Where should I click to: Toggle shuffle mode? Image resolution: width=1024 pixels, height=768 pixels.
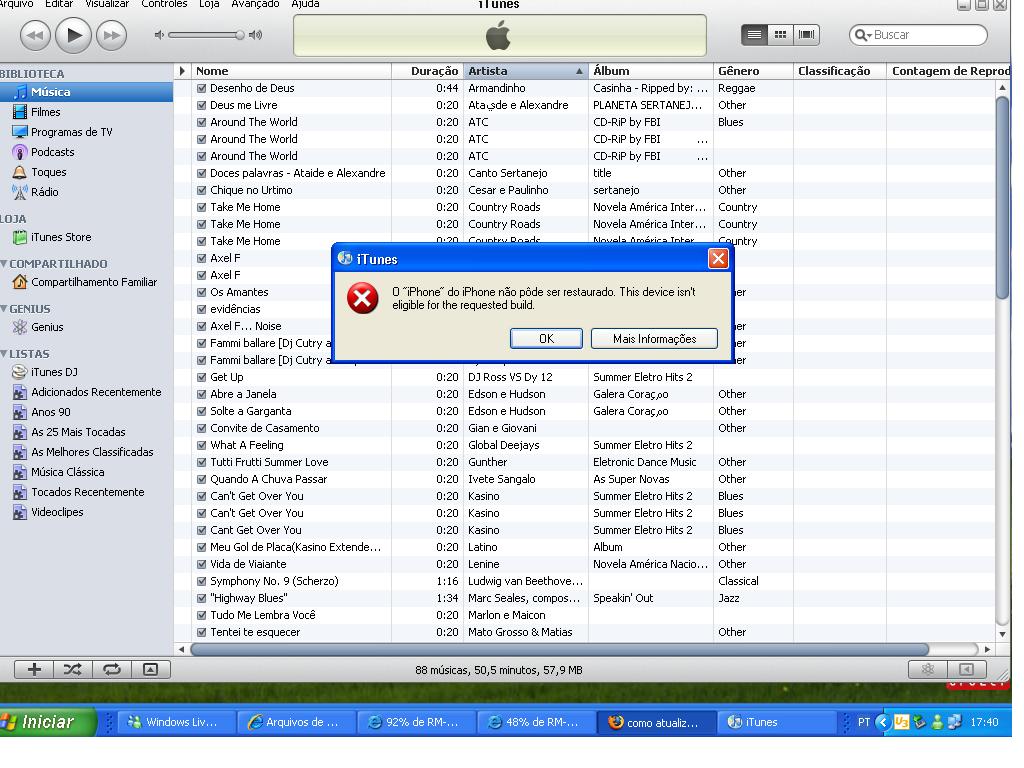72,669
